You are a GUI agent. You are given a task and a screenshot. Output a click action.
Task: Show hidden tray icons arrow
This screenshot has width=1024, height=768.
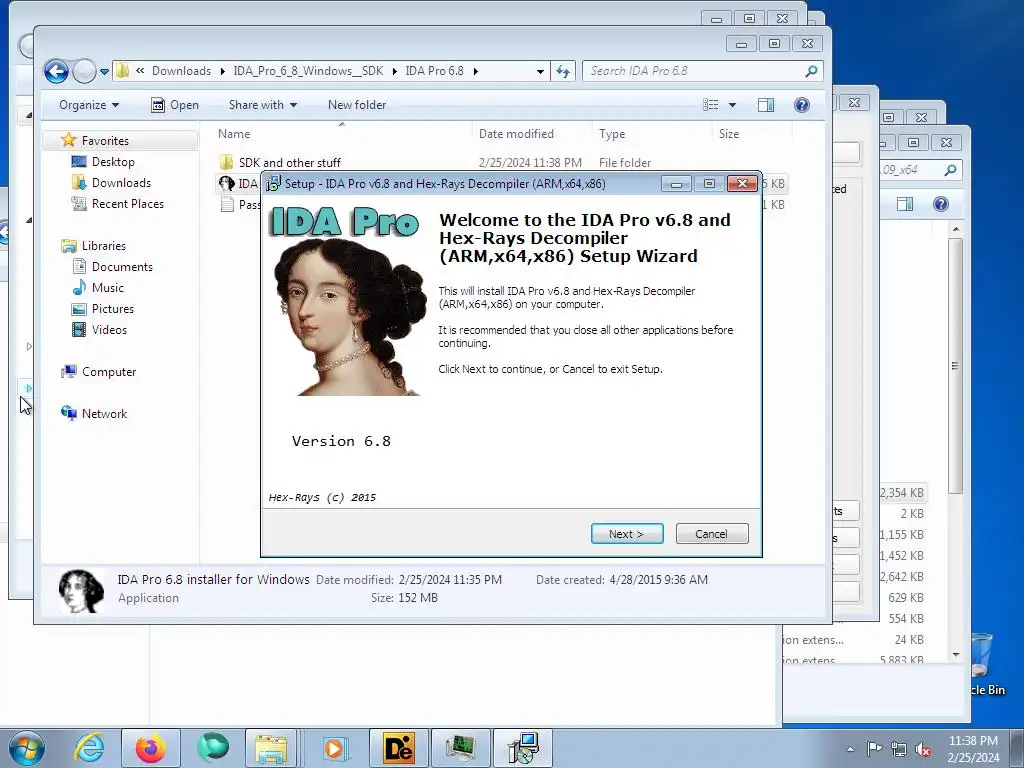[850, 749]
